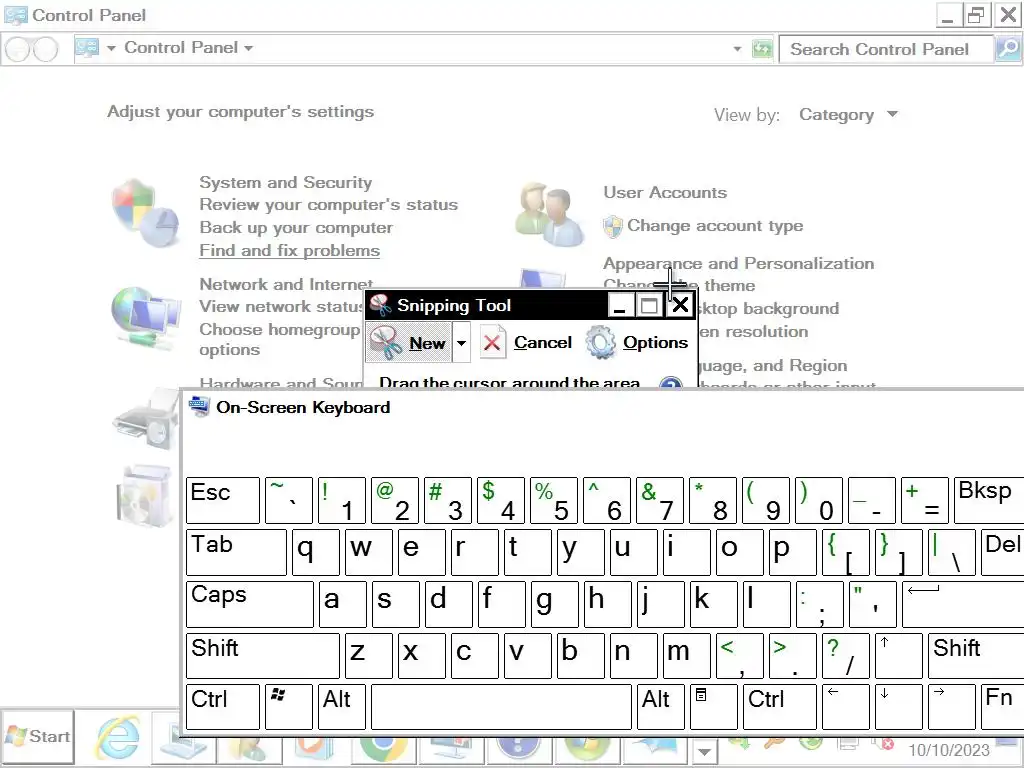Image resolution: width=1024 pixels, height=768 pixels.
Task: Click the Bksp key on keyboard
Action: tap(989, 500)
